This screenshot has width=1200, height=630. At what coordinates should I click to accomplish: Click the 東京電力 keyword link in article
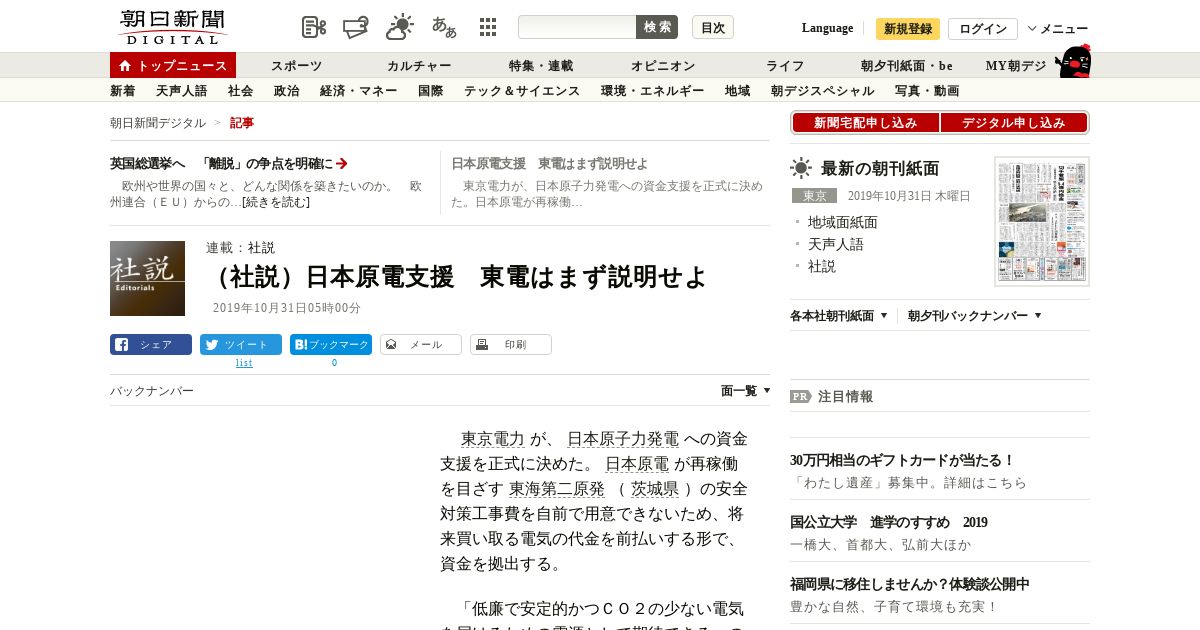click(x=492, y=439)
